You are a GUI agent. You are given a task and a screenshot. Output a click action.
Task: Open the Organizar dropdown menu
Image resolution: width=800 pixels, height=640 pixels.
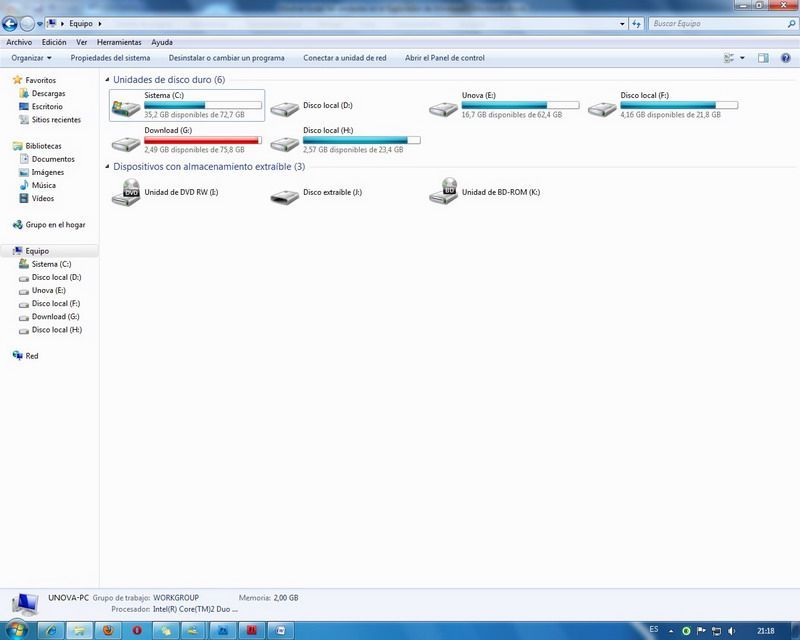pyautogui.click(x=31, y=58)
